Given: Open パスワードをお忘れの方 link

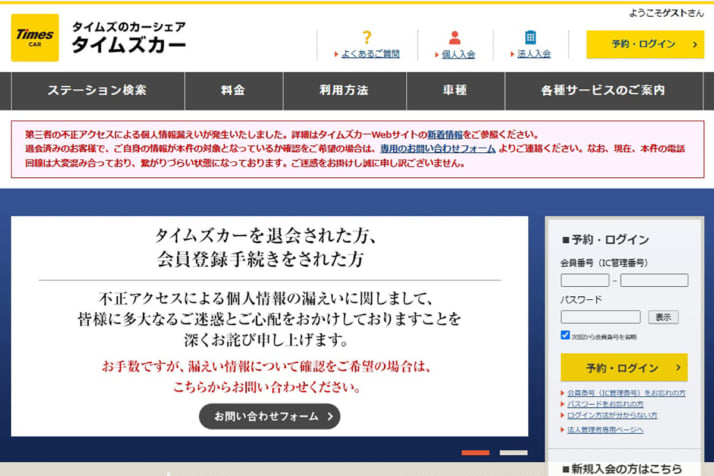Looking at the screenshot, I should 605,404.
